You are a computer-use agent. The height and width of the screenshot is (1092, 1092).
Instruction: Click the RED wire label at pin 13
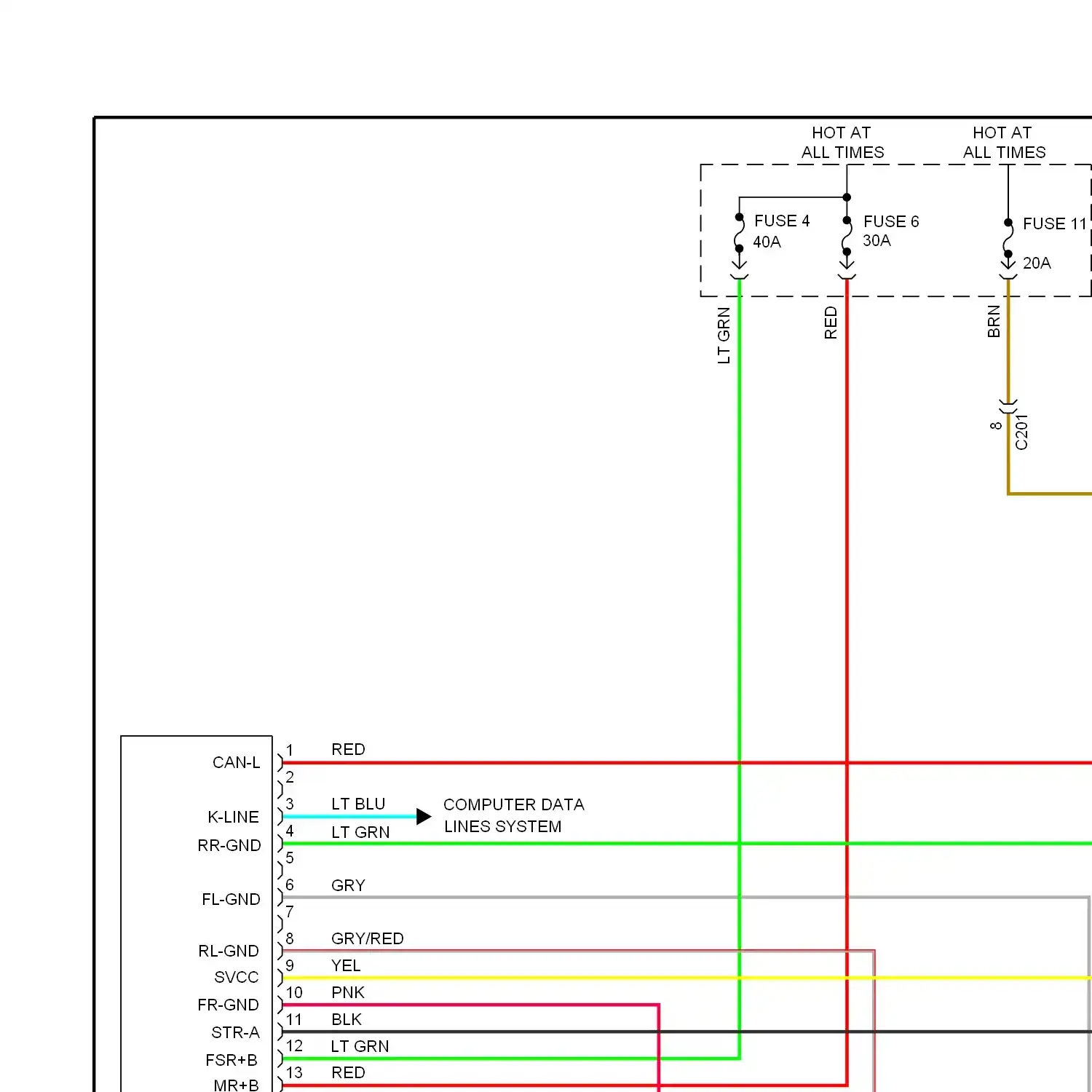[348, 1072]
